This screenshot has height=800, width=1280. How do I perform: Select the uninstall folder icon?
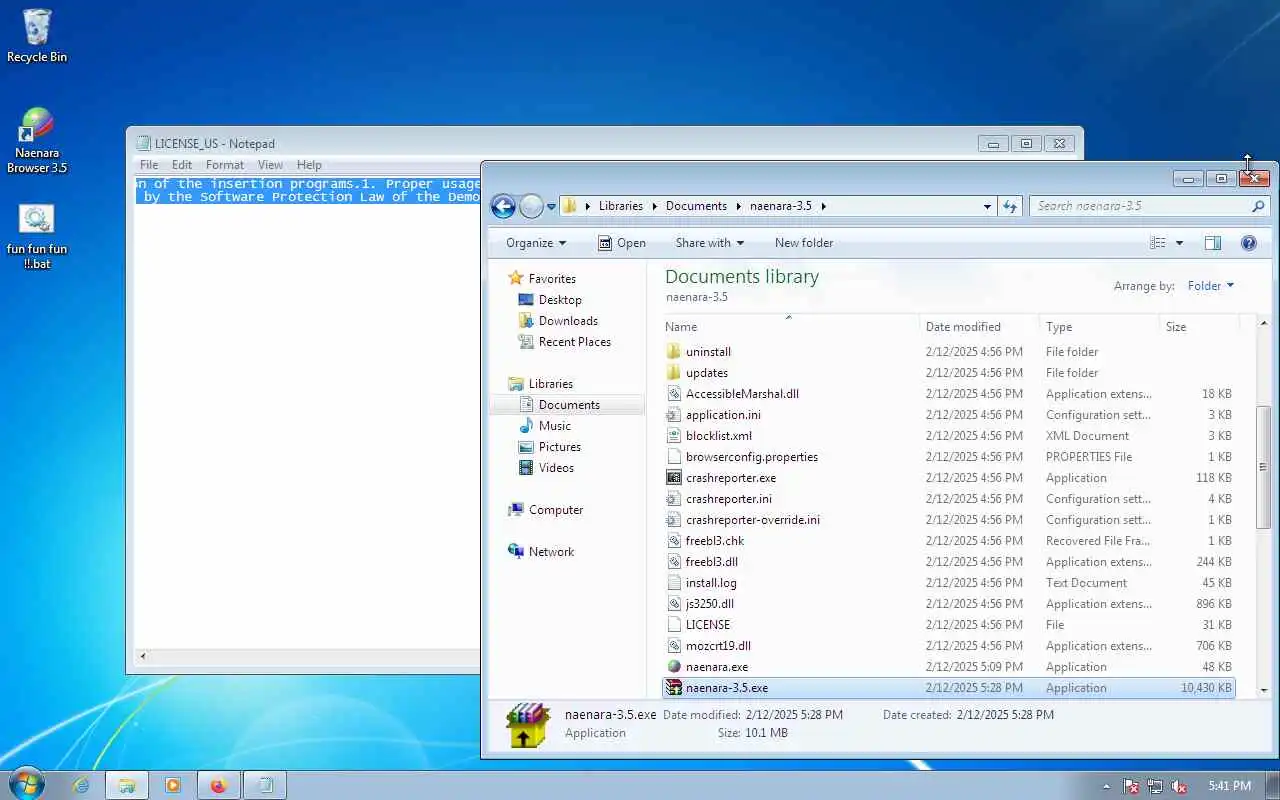point(673,352)
